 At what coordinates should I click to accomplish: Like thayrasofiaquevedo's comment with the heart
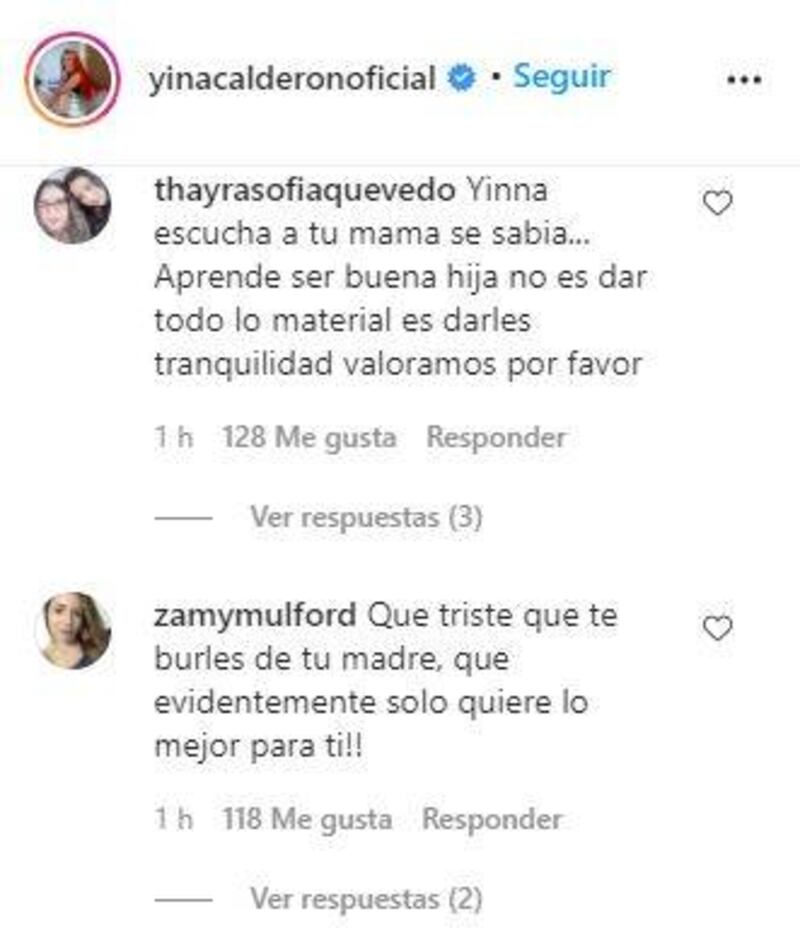[717, 203]
